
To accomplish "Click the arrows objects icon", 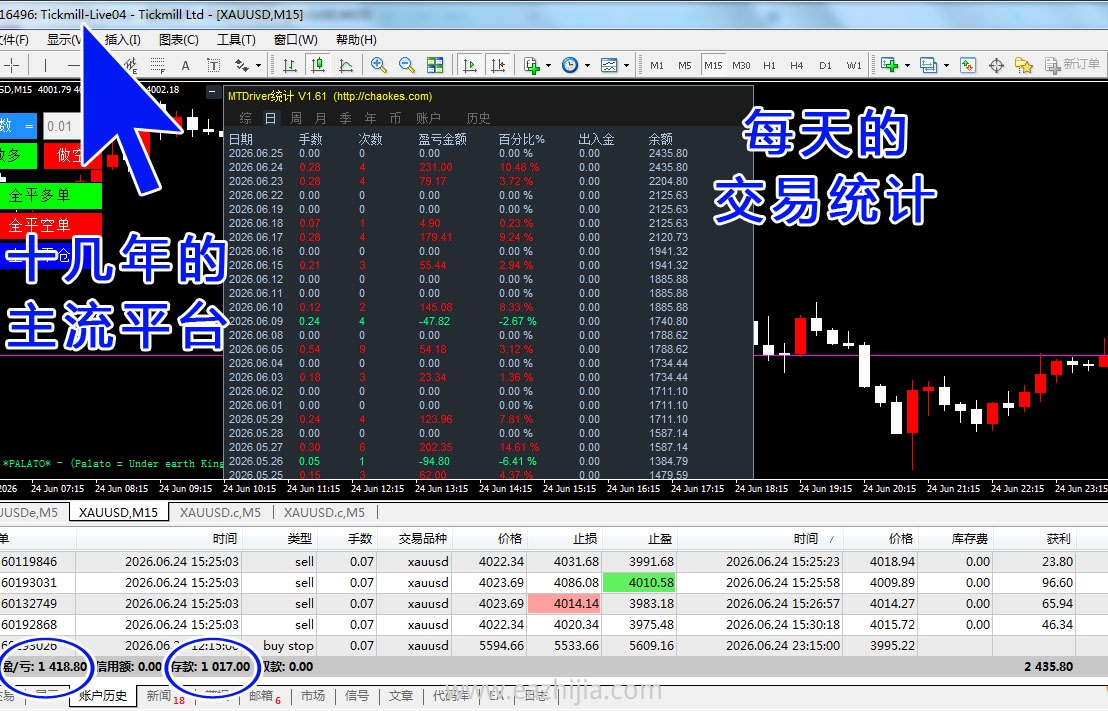I will pyautogui.click(x=242, y=66).
